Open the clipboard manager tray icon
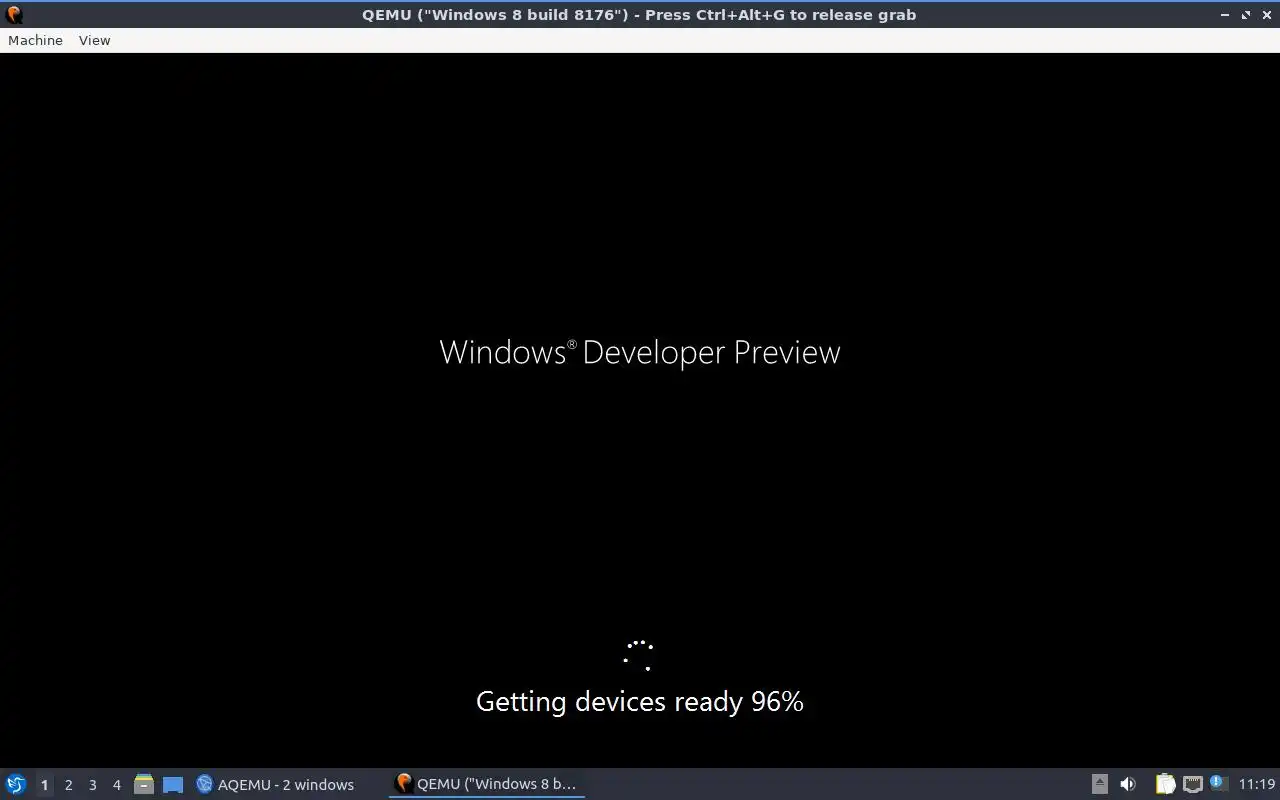The width and height of the screenshot is (1280, 800). pos(1165,784)
